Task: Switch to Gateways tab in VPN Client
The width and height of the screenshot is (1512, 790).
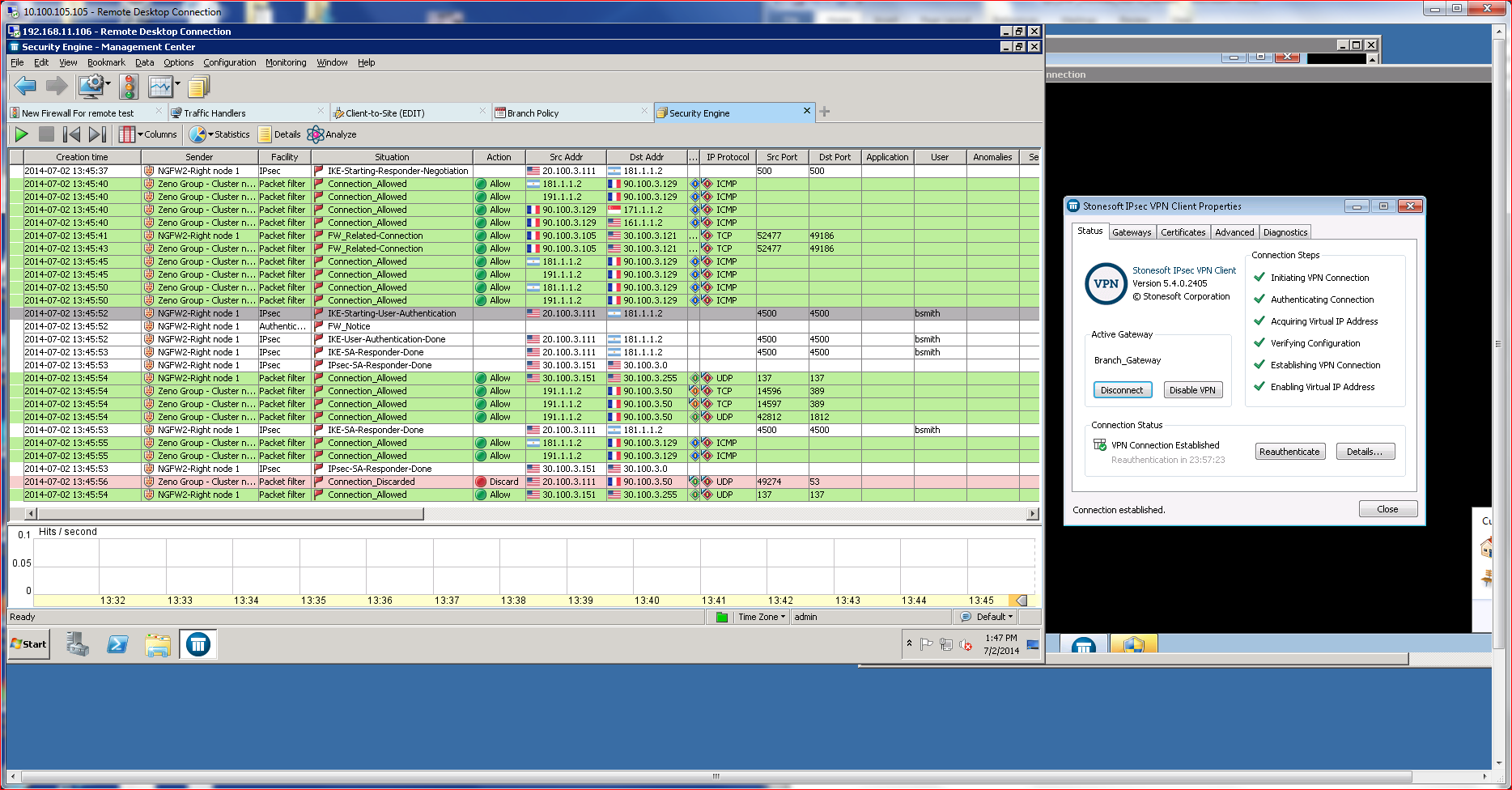Action: 1132,232
